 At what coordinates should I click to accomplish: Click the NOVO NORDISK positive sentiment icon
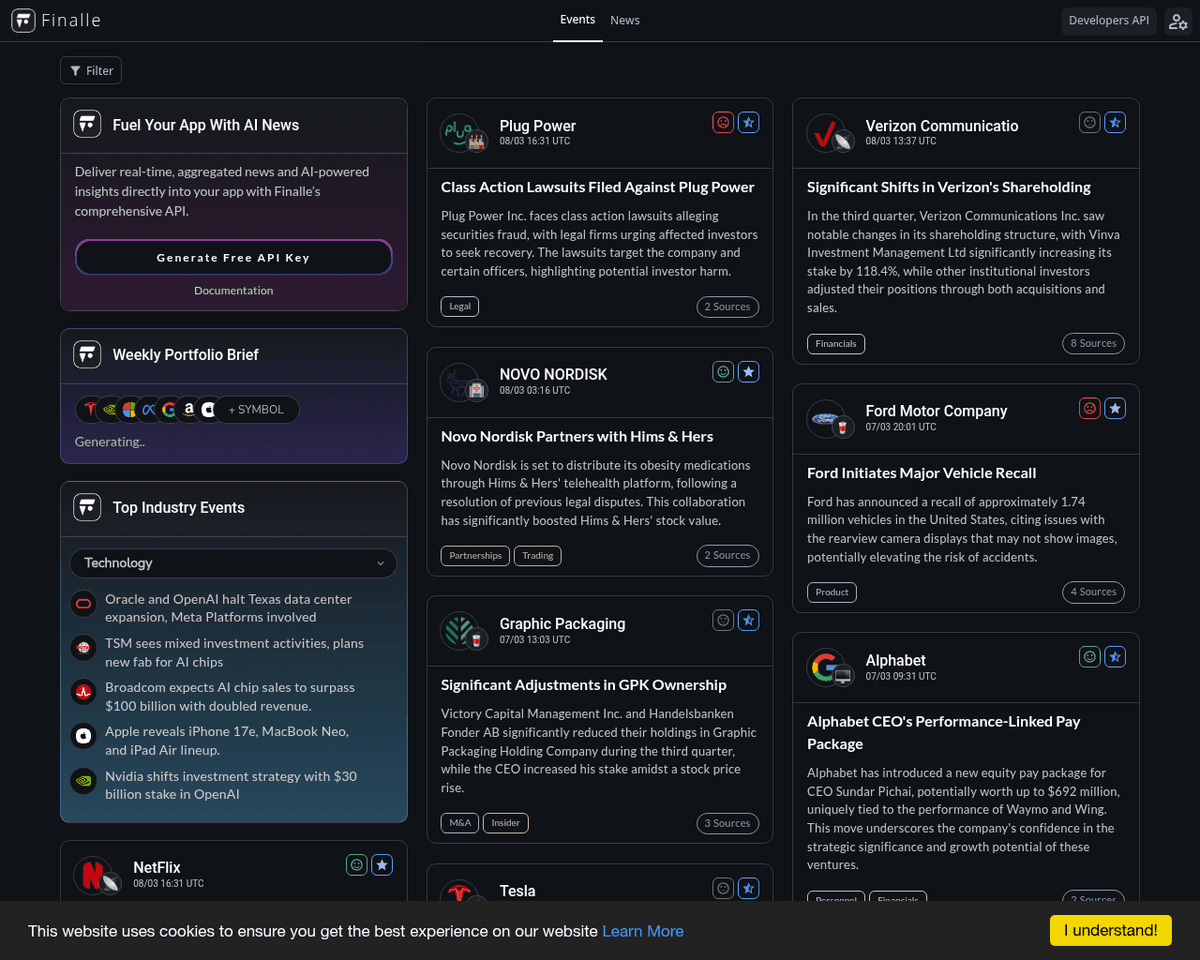click(723, 371)
